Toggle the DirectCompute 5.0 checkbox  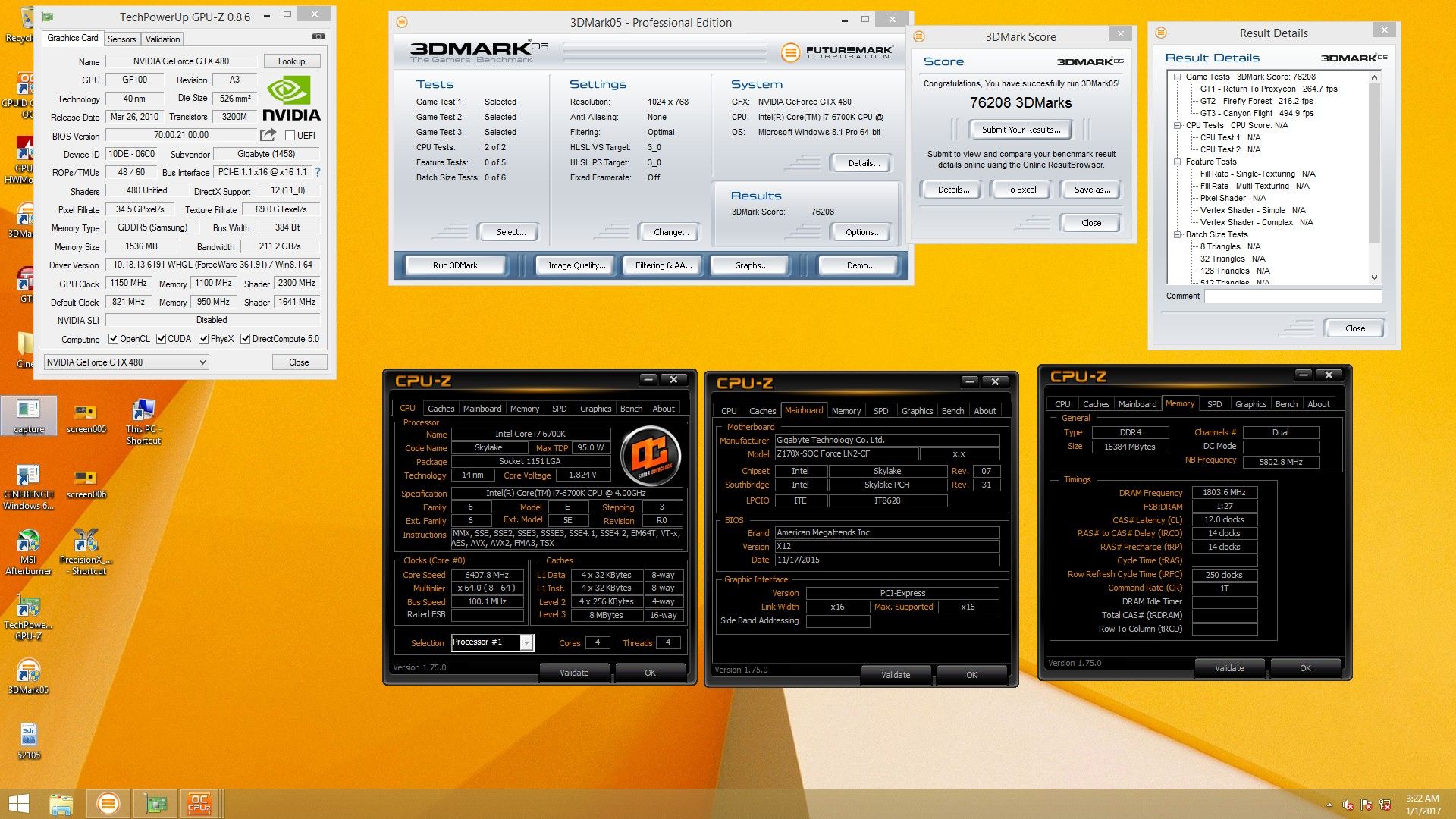245,339
